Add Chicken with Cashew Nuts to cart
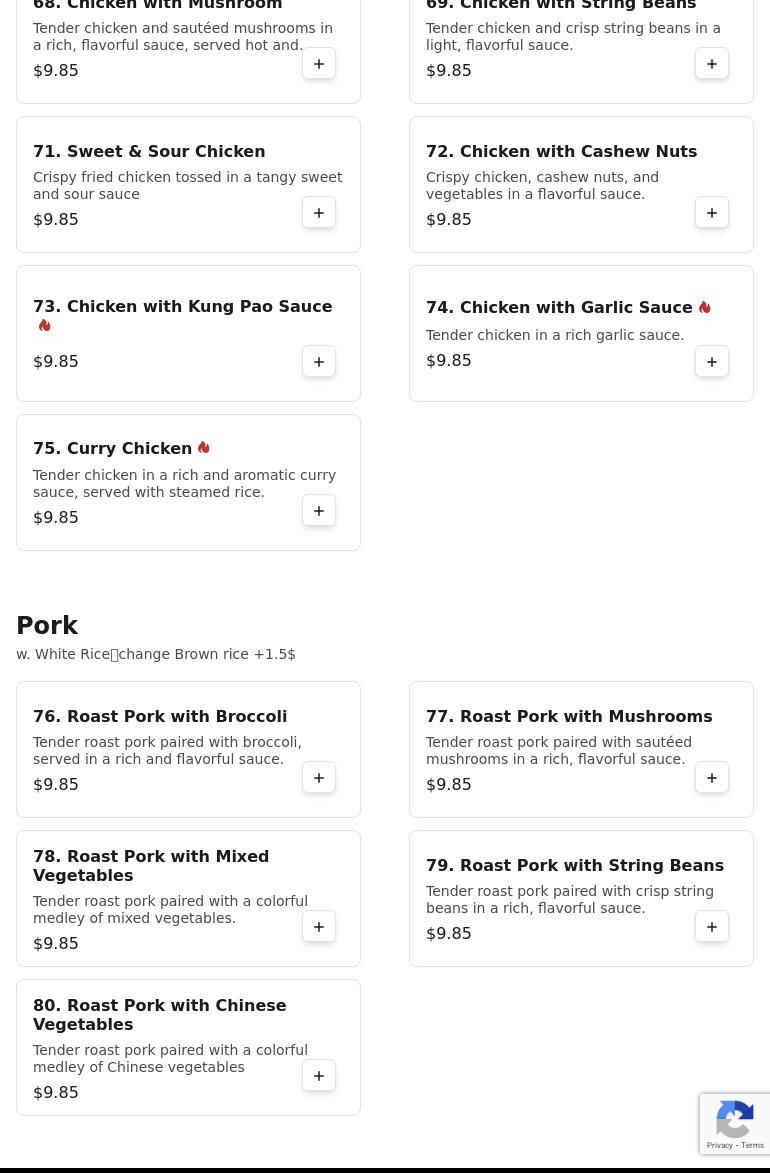 pyautogui.click(x=712, y=213)
